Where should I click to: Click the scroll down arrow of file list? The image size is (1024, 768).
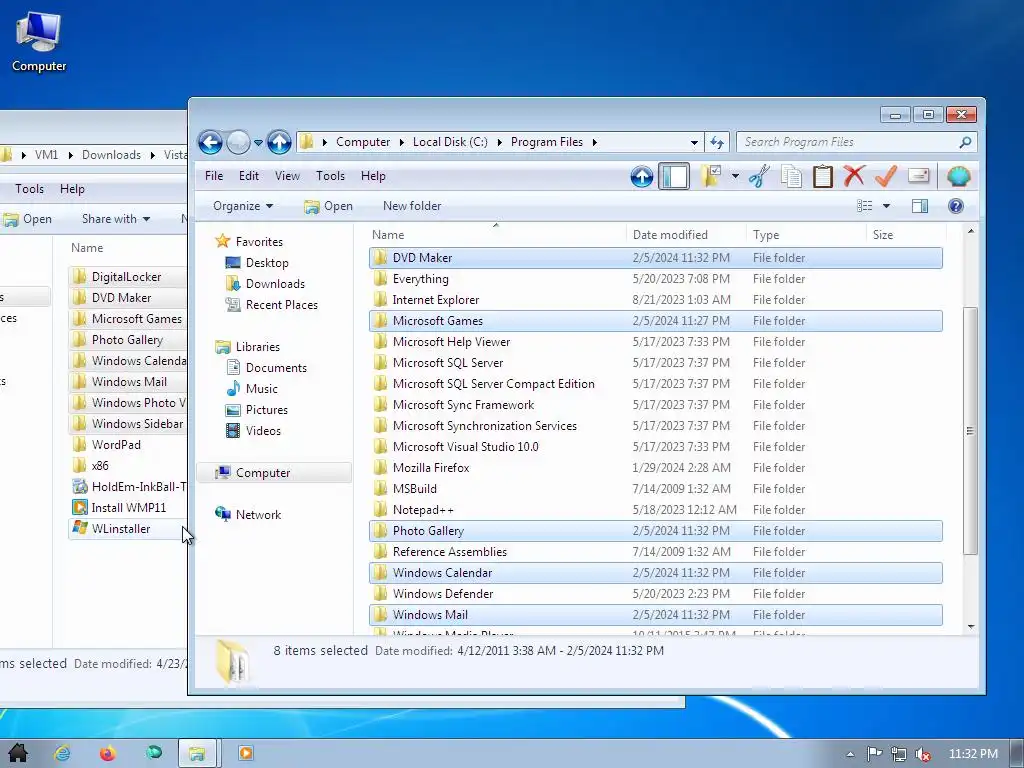971,627
